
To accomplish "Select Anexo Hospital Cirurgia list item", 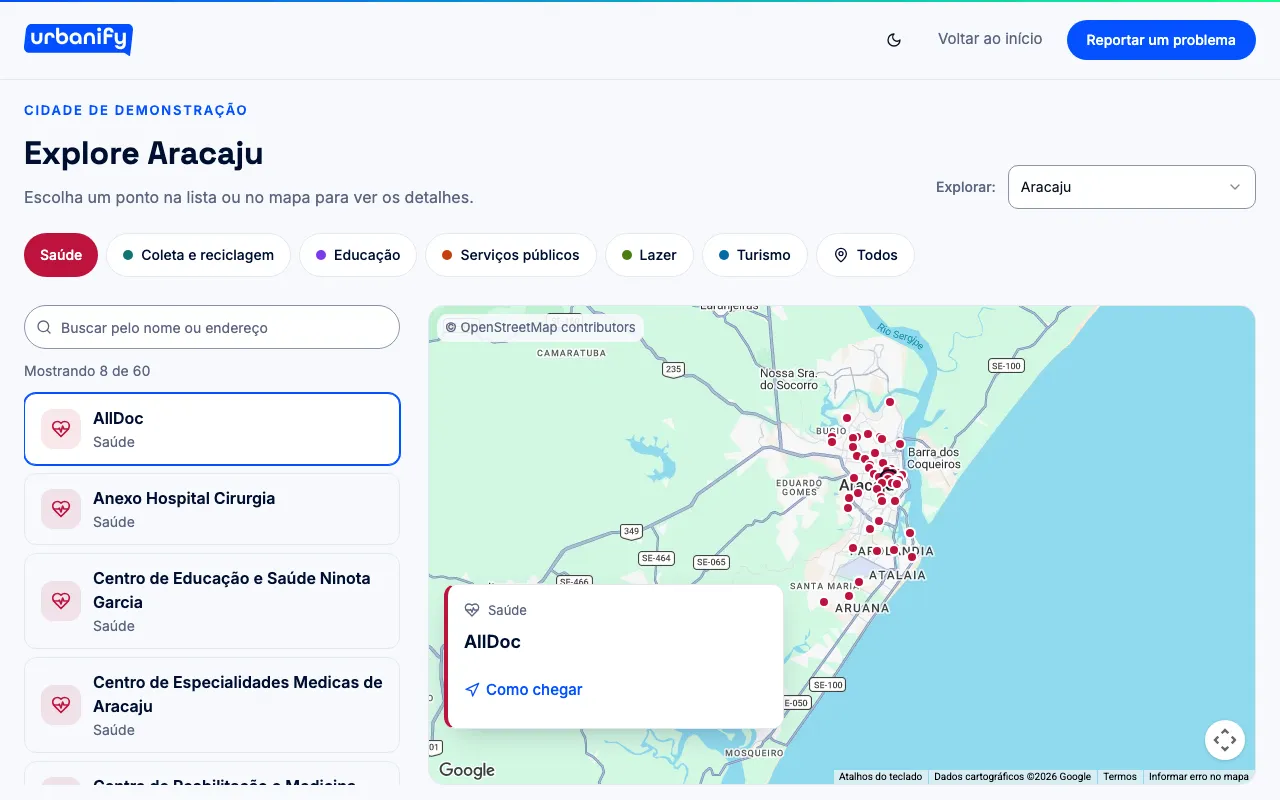I will pos(212,509).
